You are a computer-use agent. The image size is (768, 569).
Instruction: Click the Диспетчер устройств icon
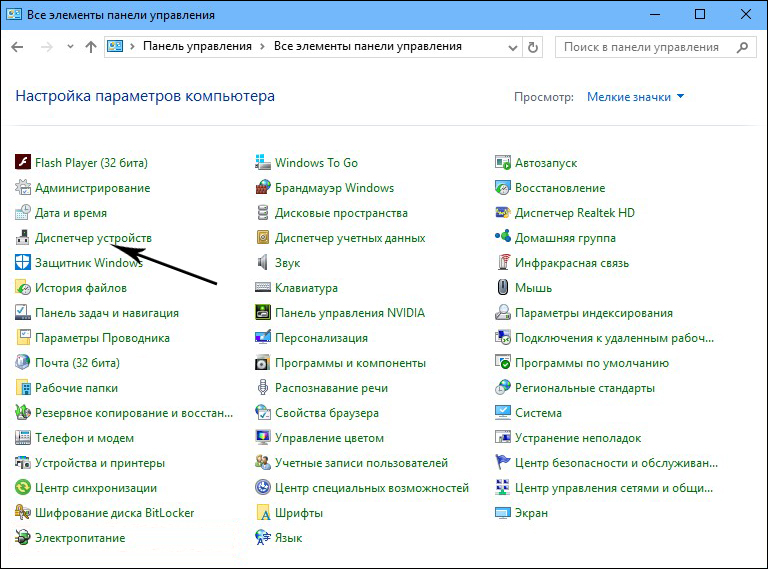point(23,237)
